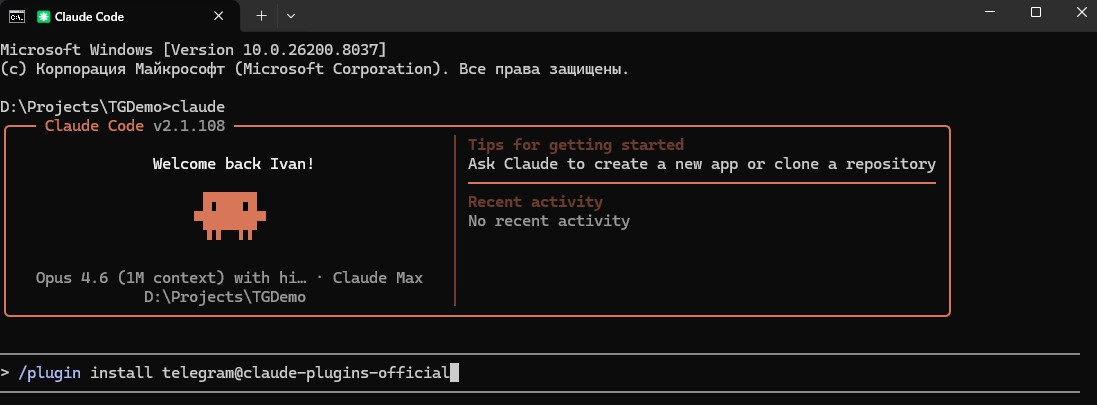Open a new terminal tab with plus

[261, 16]
